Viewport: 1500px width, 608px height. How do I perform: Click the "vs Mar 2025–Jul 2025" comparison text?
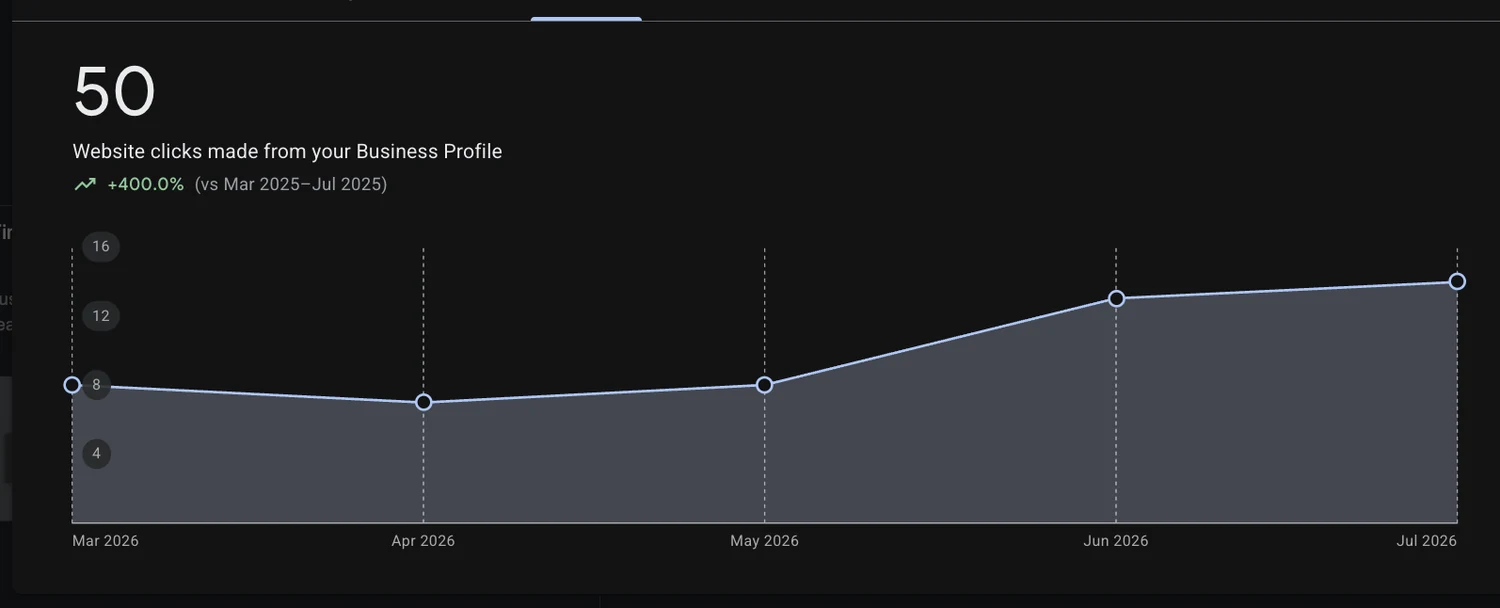291,184
